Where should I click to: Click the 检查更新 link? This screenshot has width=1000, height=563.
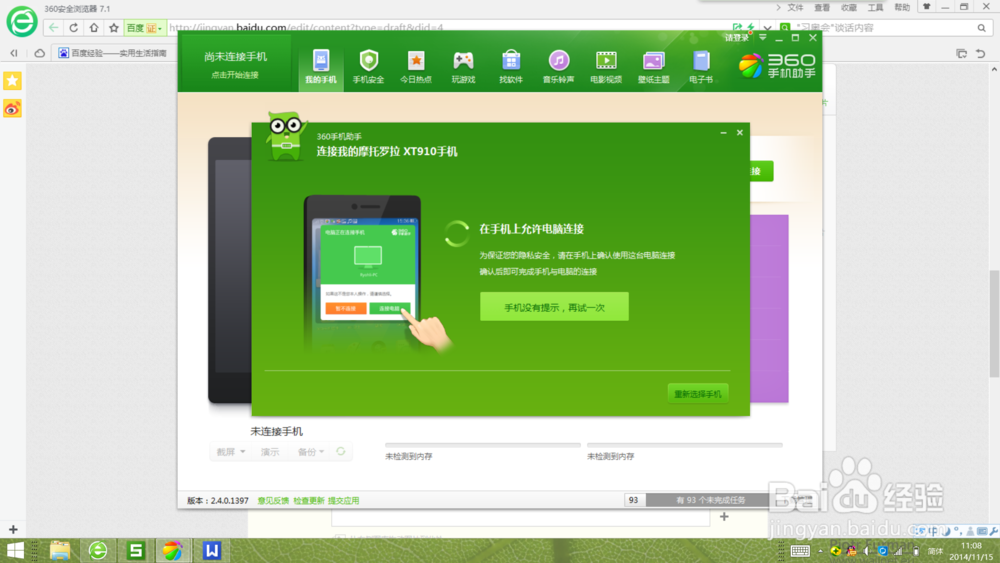click(309, 501)
